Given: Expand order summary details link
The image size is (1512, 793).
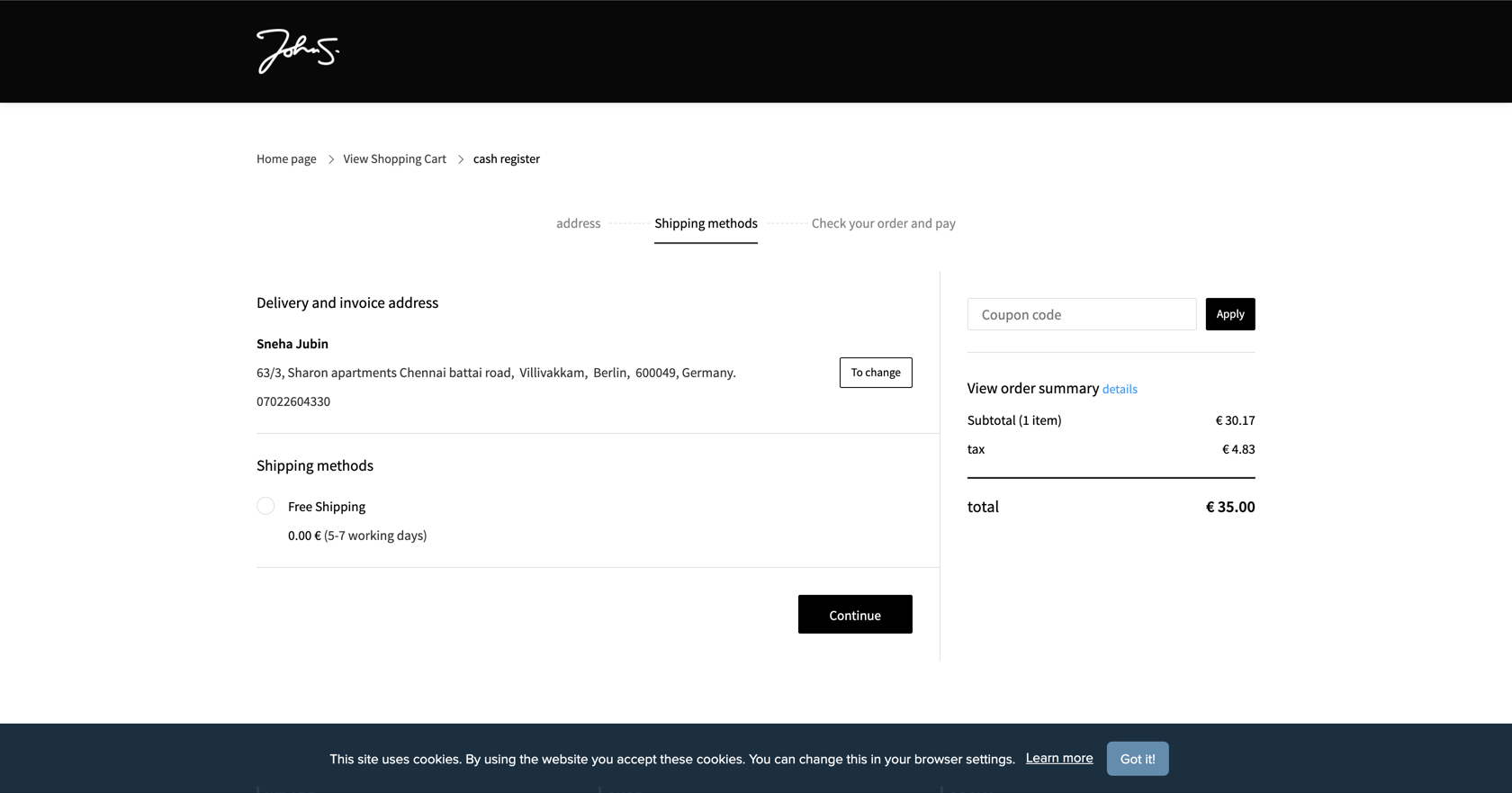Looking at the screenshot, I should (1120, 389).
